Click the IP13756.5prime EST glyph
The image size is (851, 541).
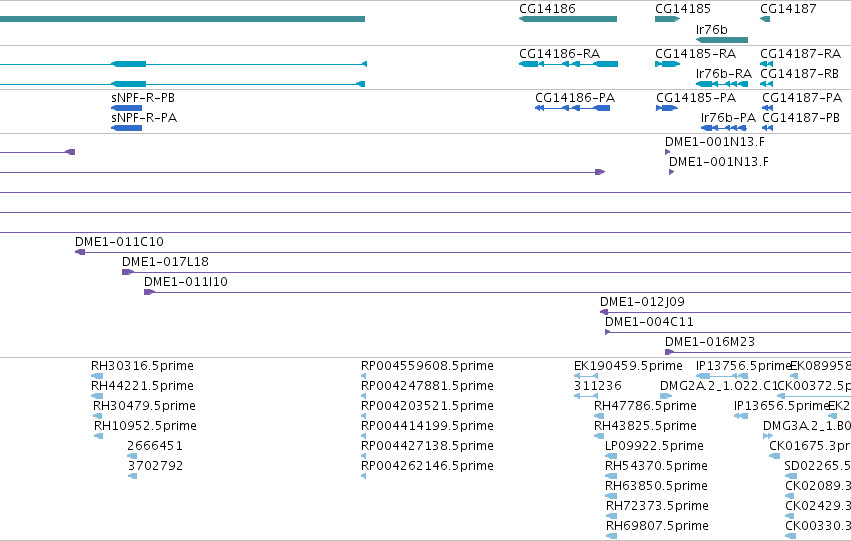pos(722,375)
